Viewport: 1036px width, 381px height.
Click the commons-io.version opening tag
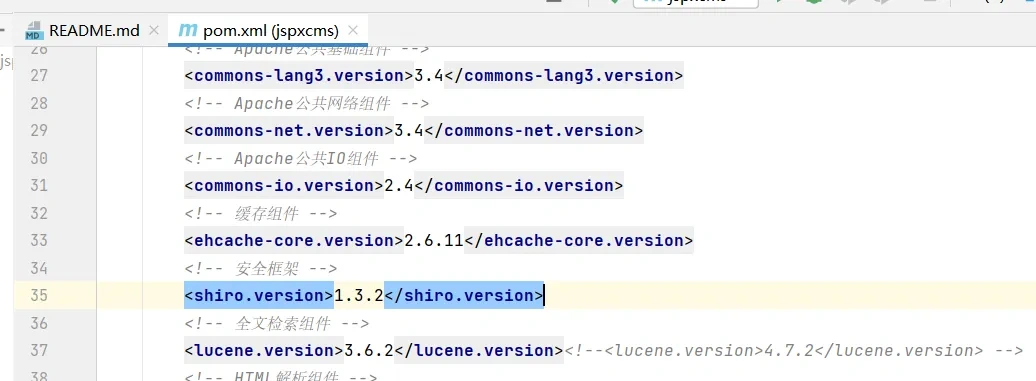284,186
